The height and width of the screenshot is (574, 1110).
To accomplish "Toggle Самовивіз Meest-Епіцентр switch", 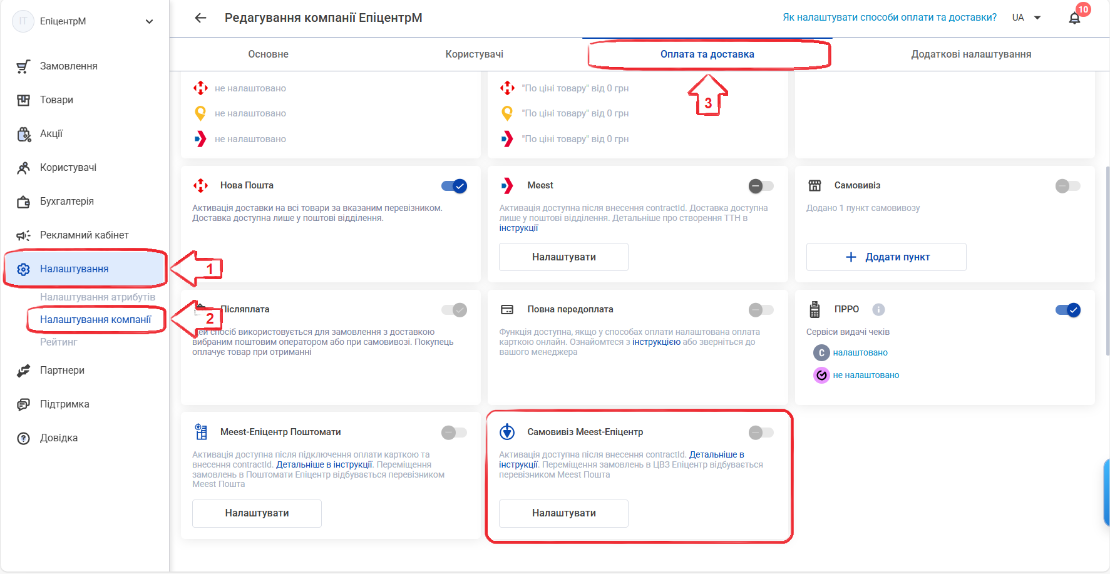I will coord(761,432).
